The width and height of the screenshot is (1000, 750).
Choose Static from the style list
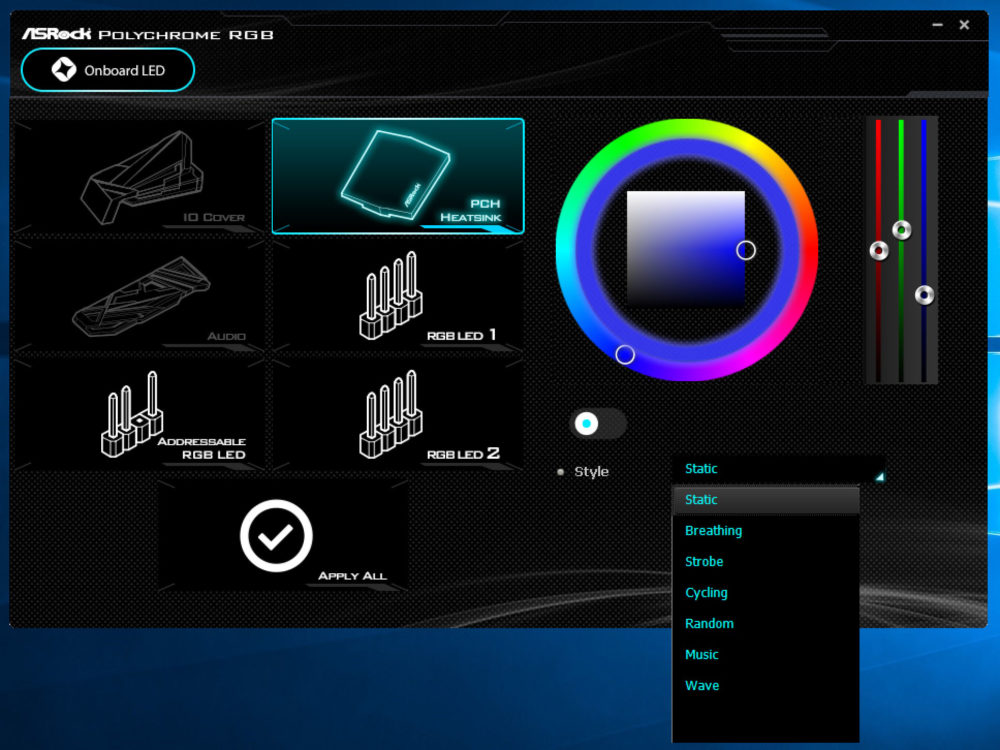click(766, 500)
